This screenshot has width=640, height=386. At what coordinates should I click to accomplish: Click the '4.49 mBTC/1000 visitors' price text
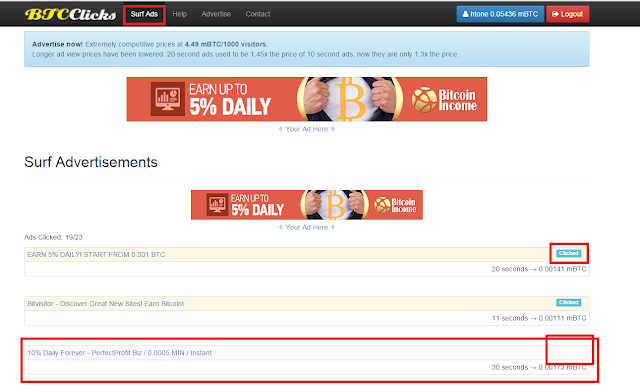[x=225, y=44]
